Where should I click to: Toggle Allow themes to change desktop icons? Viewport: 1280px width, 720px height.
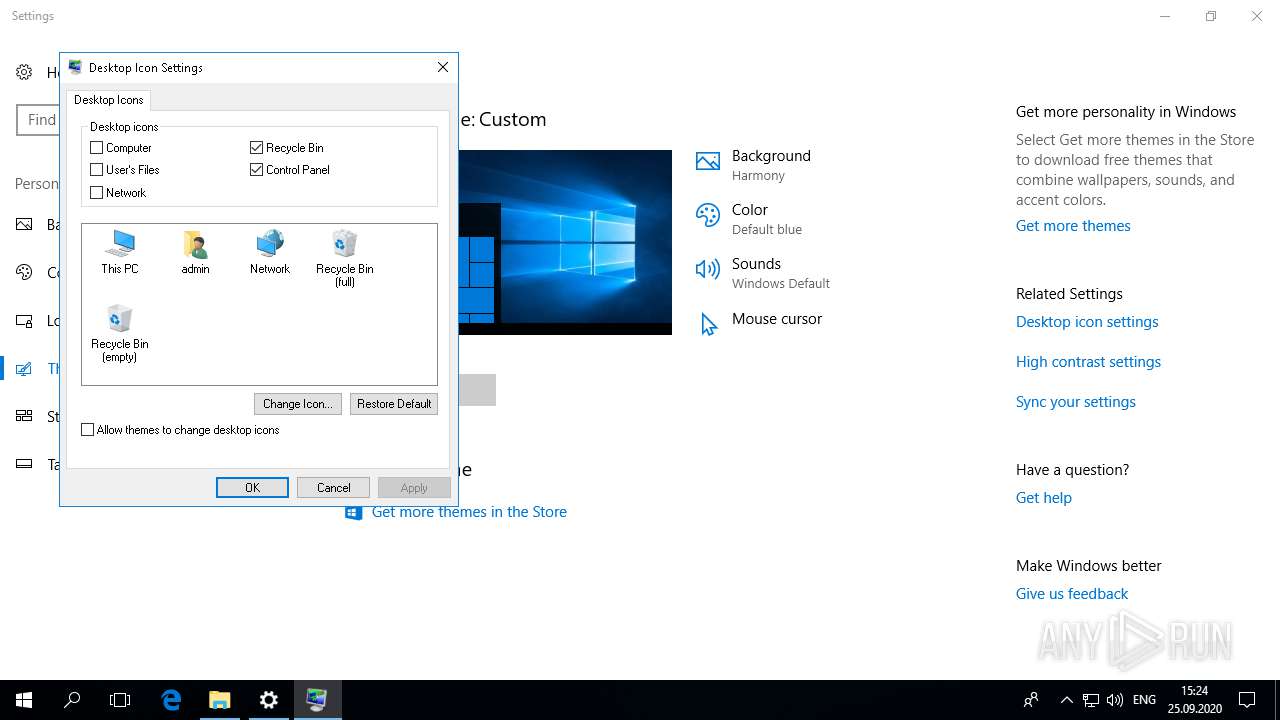pyautogui.click(x=88, y=430)
